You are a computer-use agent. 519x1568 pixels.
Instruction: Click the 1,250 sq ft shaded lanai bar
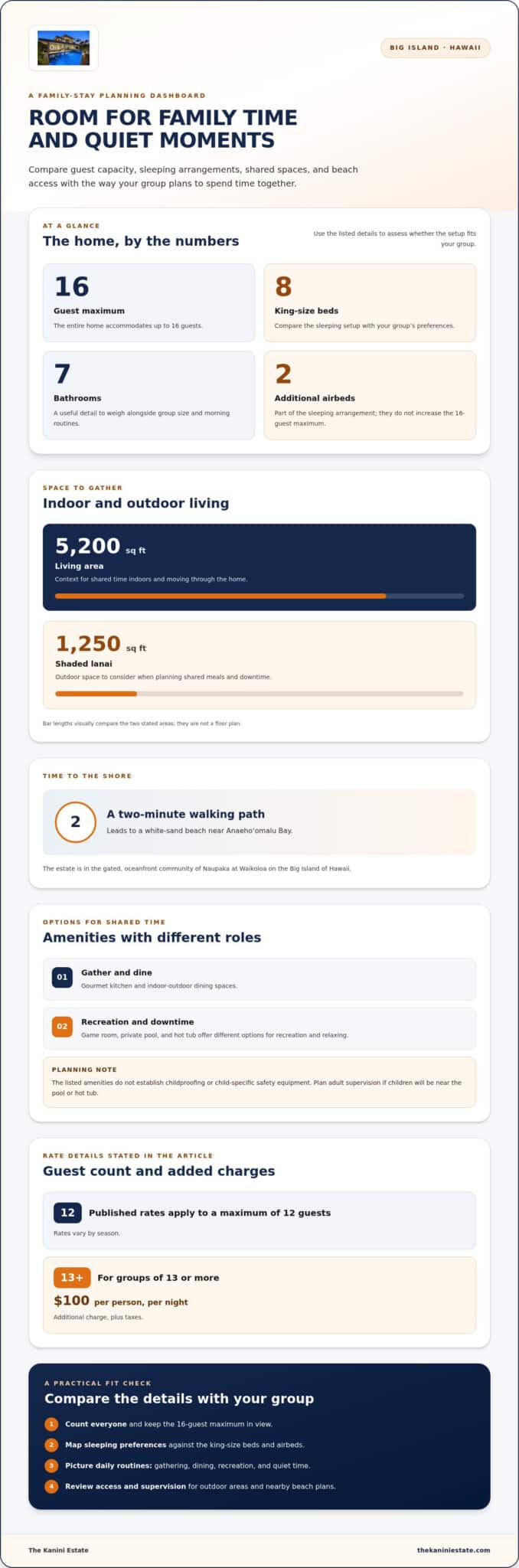[x=259, y=694]
